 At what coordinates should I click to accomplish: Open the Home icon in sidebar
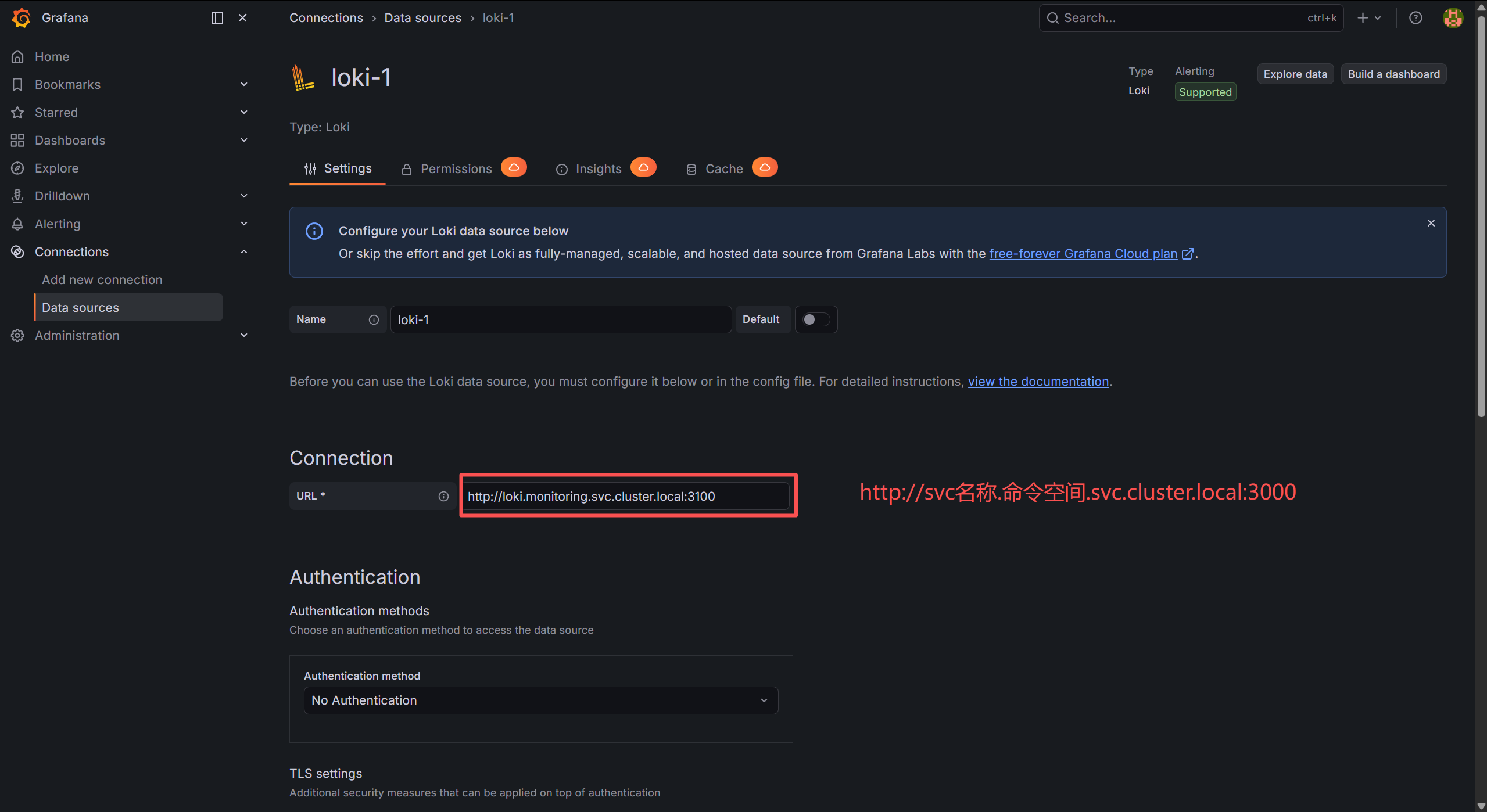coord(17,56)
